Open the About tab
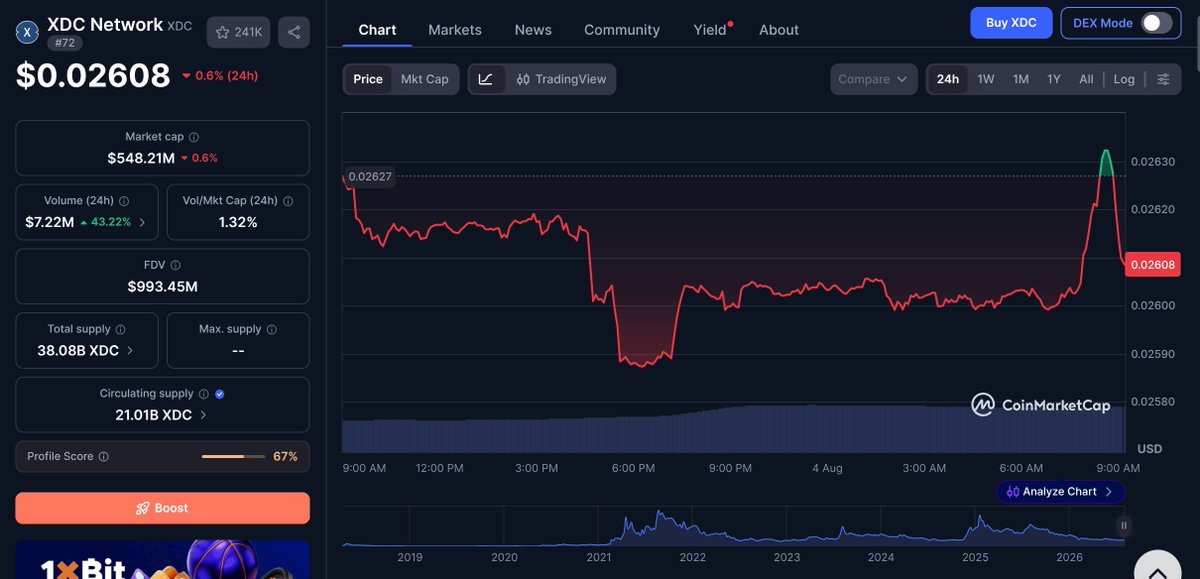This screenshot has width=1200, height=579. (779, 30)
